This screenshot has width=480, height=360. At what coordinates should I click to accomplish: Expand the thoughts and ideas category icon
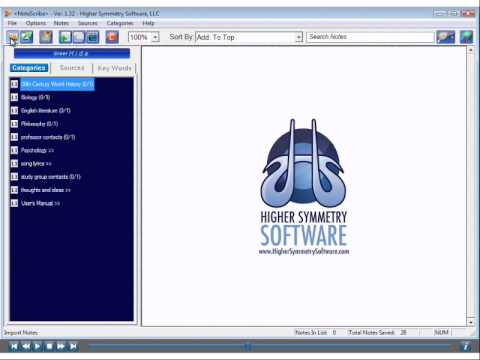(x=14, y=190)
